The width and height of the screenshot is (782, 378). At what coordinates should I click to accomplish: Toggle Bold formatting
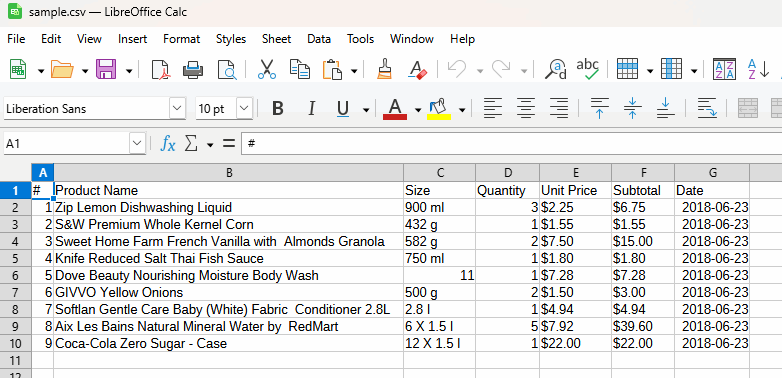(x=278, y=108)
